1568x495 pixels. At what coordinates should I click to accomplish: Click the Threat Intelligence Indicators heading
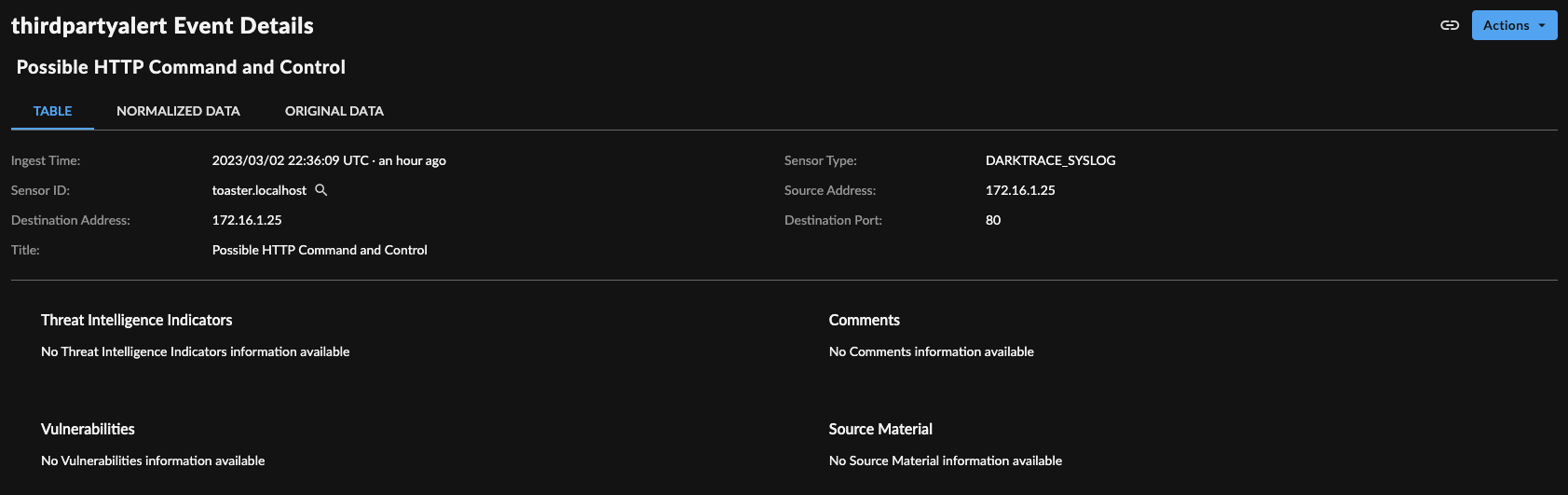(136, 320)
